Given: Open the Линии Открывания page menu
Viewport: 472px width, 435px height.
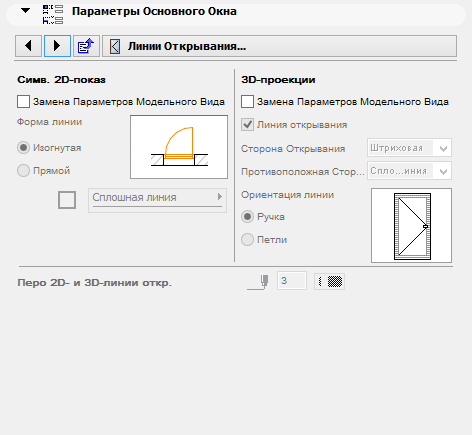Looking at the screenshot, I should (x=279, y=46).
